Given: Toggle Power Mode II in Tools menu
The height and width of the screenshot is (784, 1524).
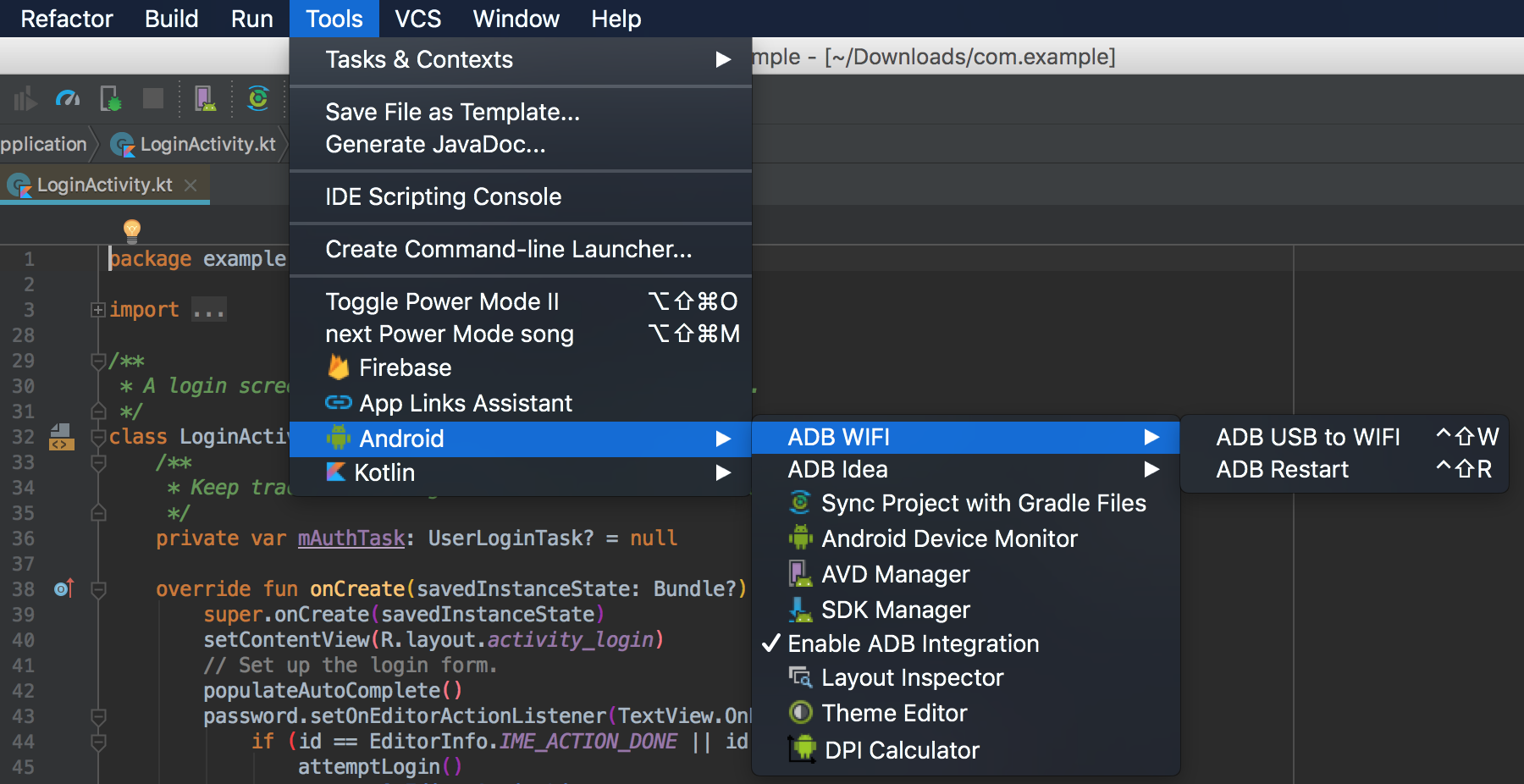Looking at the screenshot, I should coord(520,301).
